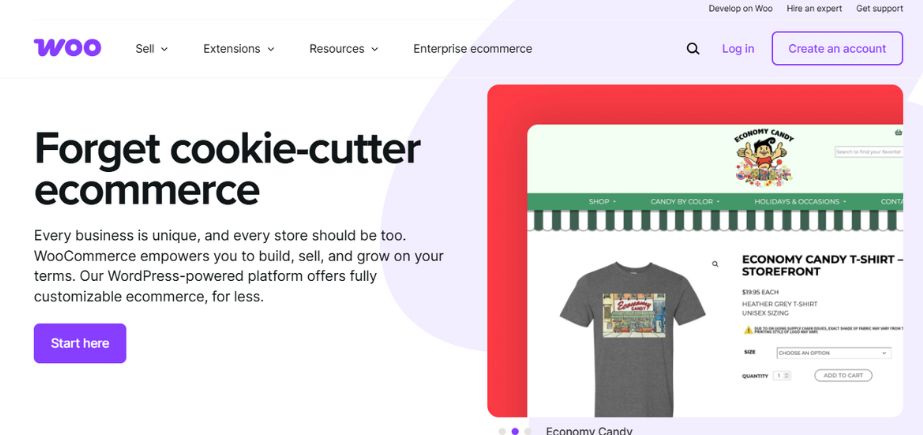
Task: Open the site search magnifier icon
Action: (x=693, y=49)
